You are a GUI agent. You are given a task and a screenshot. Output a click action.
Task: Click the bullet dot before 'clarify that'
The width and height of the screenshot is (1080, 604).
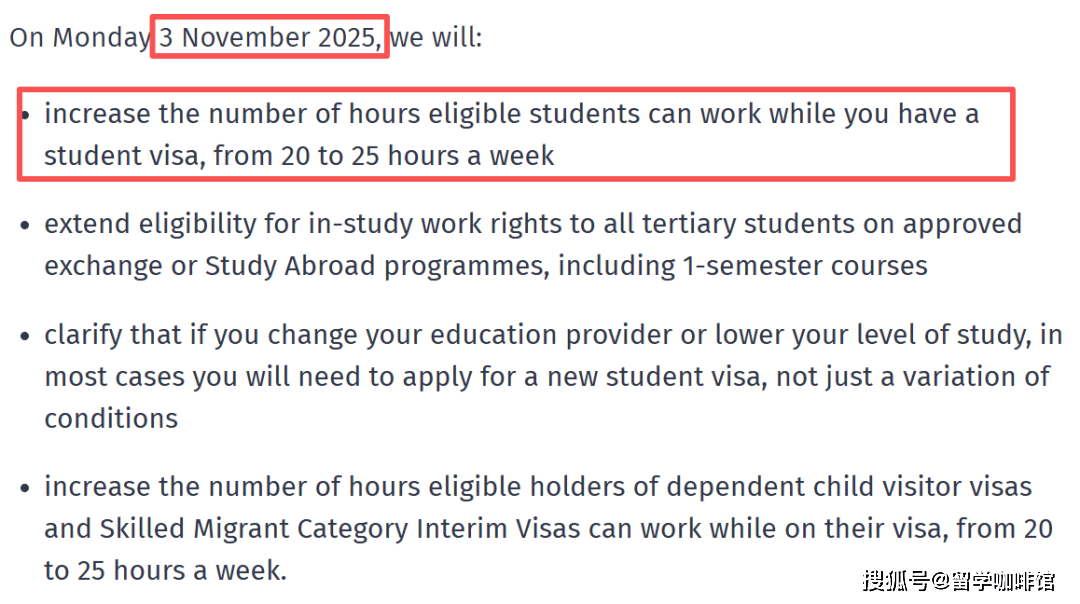point(27,336)
